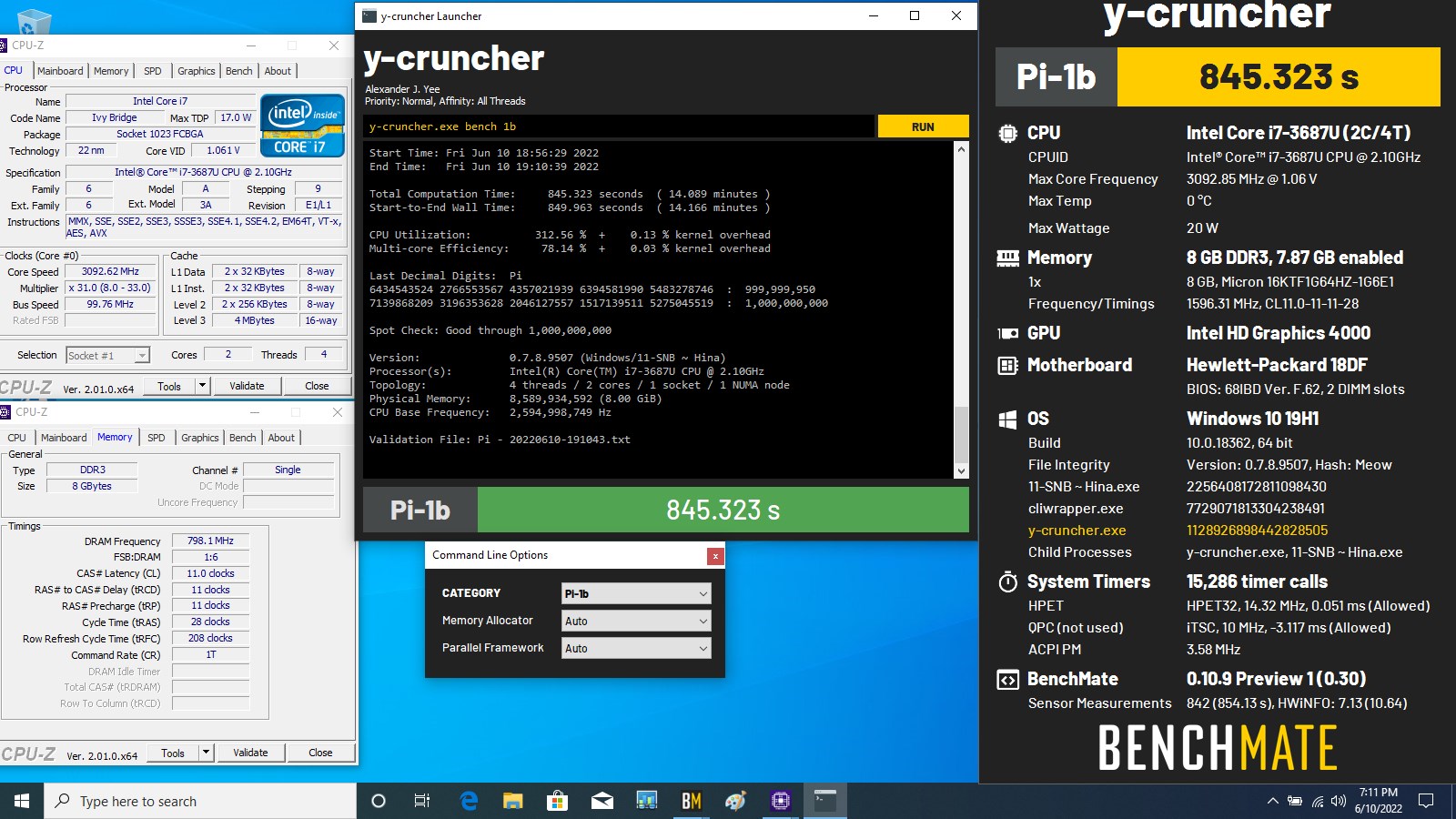
Task: Click Tools button in upper CPU-Z
Action: click(169, 386)
